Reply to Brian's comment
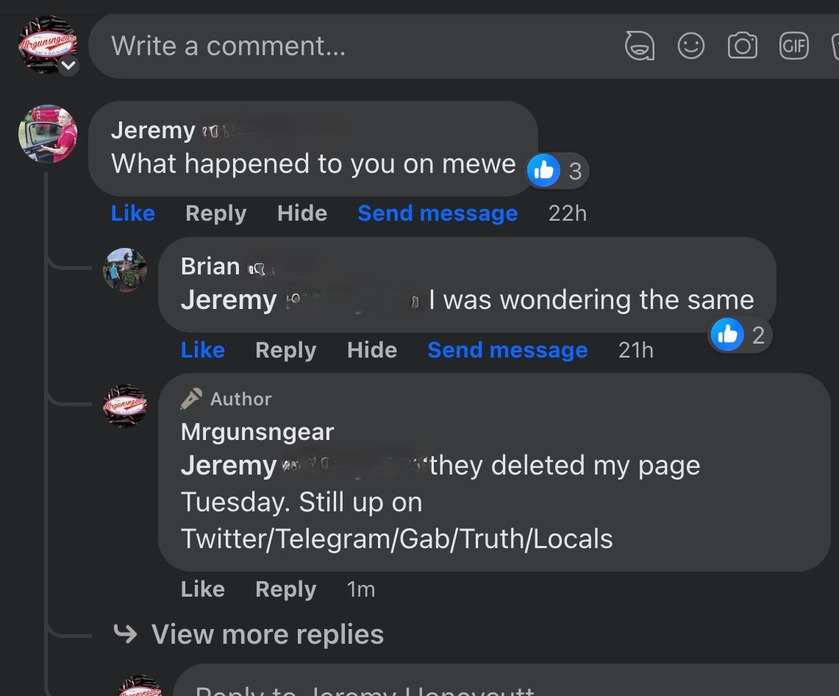This screenshot has width=839, height=696. [286, 350]
